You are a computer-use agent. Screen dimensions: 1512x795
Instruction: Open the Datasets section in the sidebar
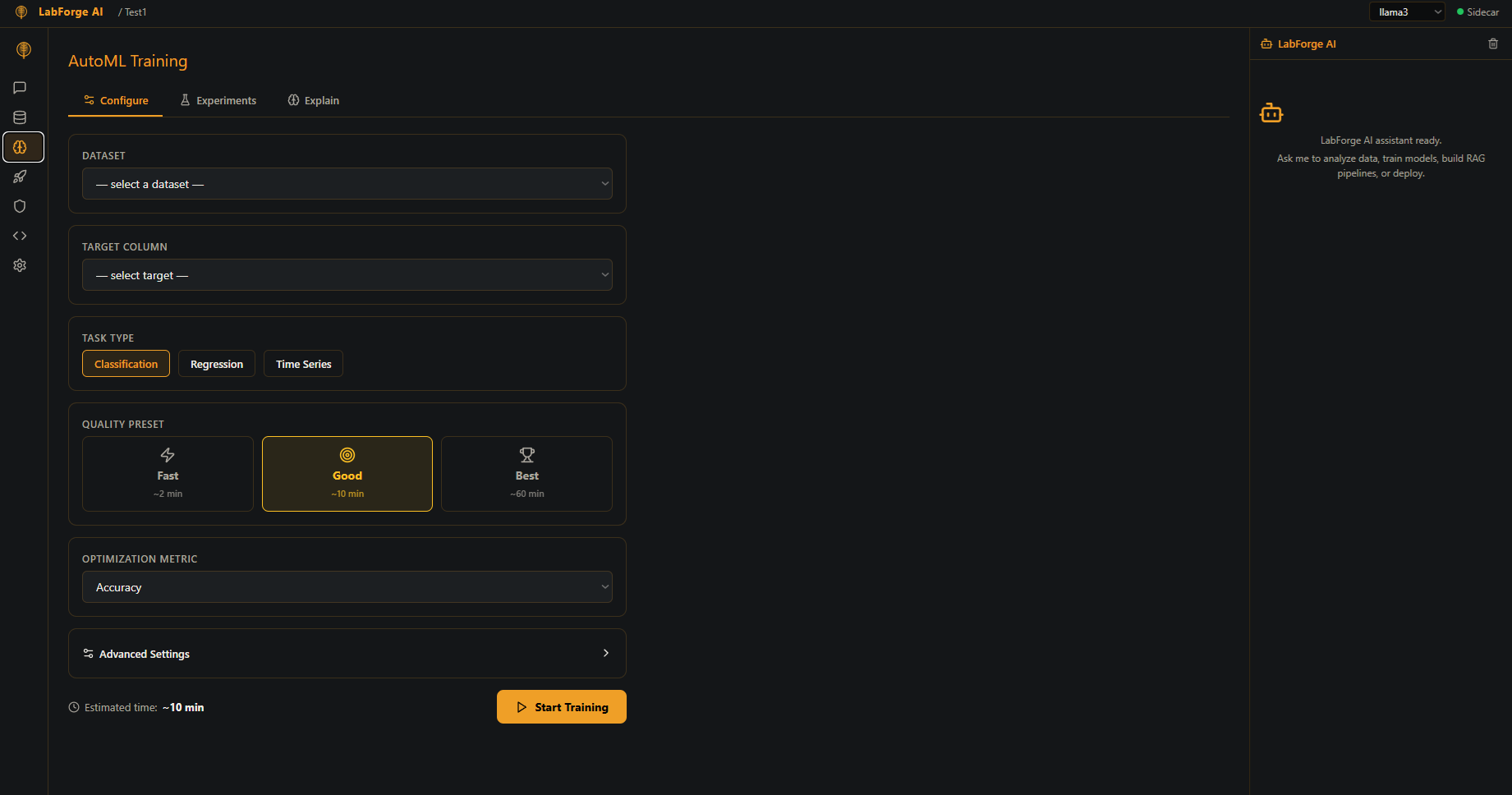[20, 117]
